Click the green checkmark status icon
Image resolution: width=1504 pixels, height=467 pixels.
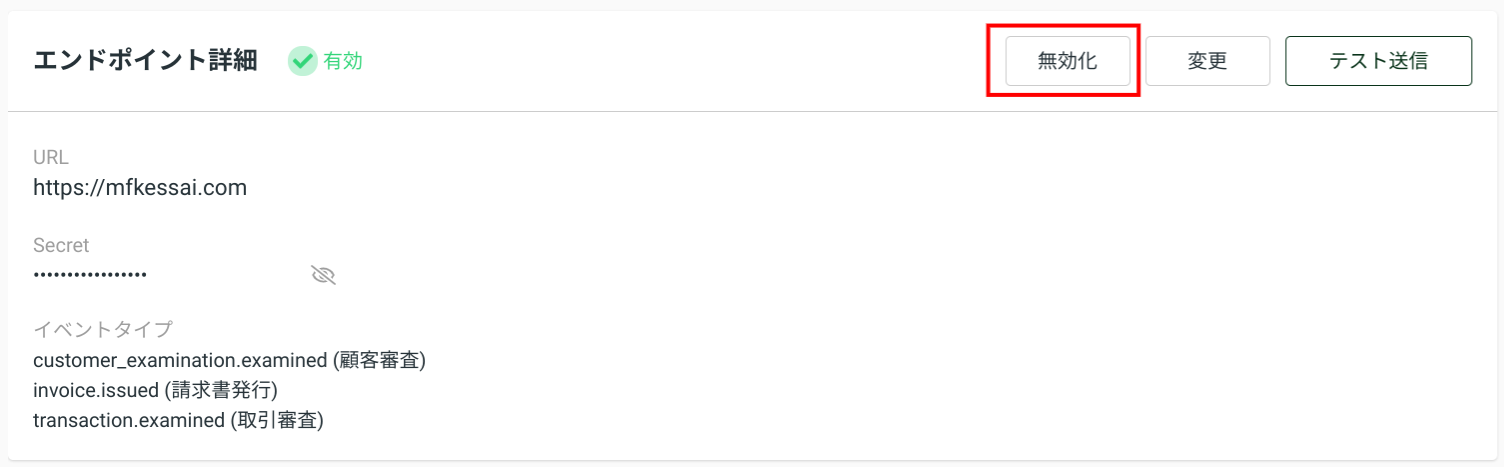click(302, 61)
